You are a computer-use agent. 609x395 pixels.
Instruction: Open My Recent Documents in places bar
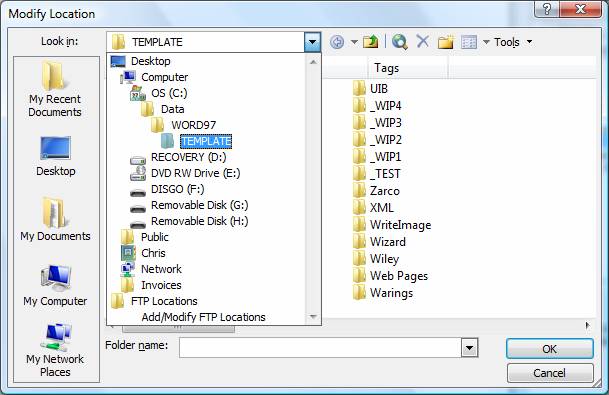pyautogui.click(x=55, y=89)
